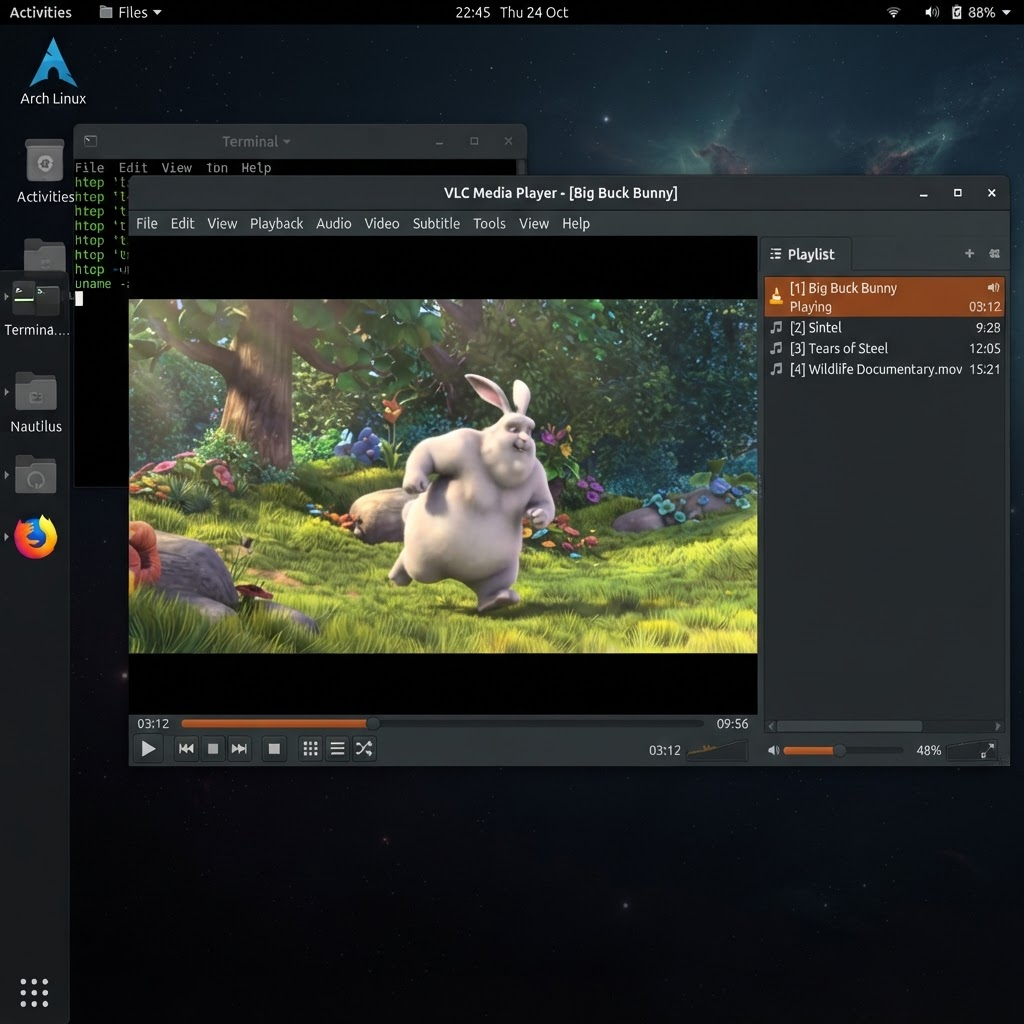The height and width of the screenshot is (1024, 1024).
Task: Toggle fullscreen with the expand-arrows icon
Action: 987,751
